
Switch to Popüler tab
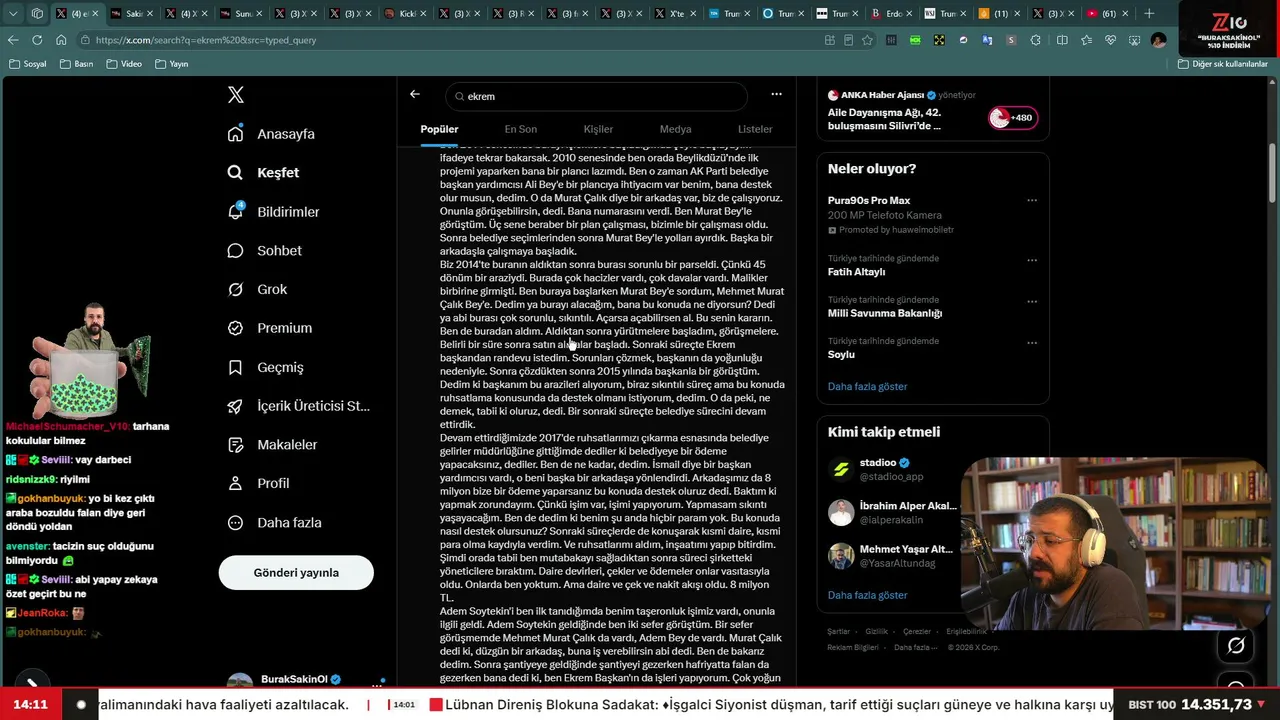coord(439,129)
